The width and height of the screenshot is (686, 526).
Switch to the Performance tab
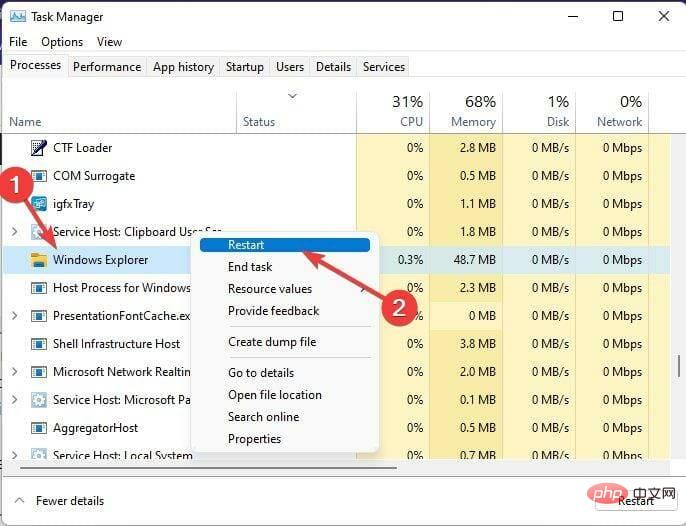[x=107, y=67]
